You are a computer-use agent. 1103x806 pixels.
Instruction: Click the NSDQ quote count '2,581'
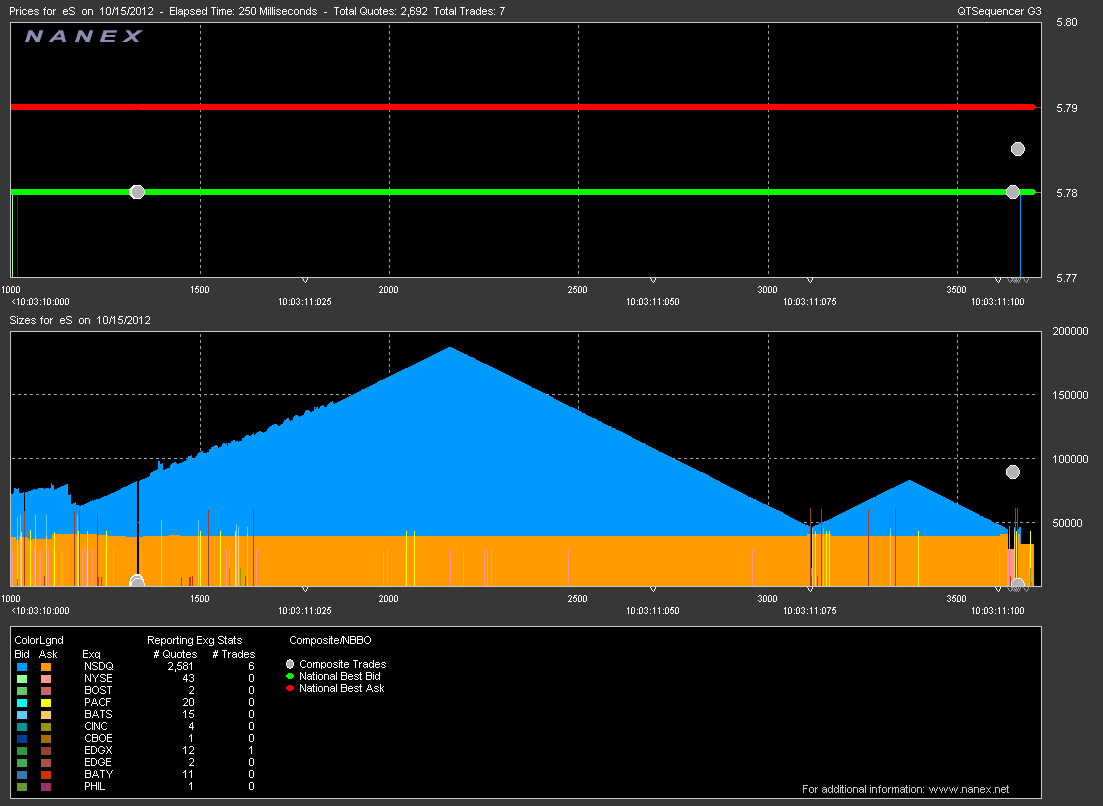(180, 667)
